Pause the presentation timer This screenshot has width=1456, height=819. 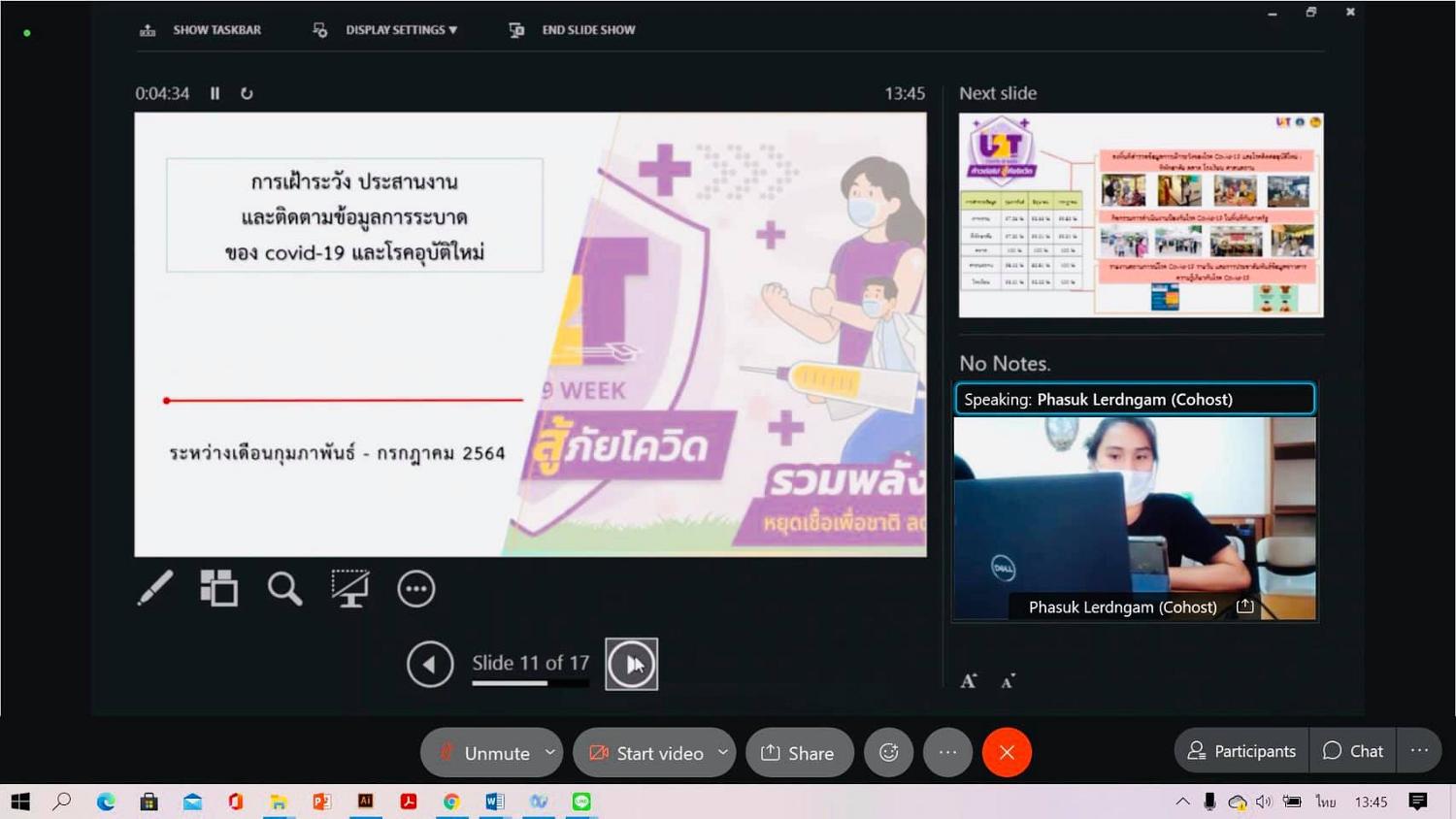(x=215, y=93)
